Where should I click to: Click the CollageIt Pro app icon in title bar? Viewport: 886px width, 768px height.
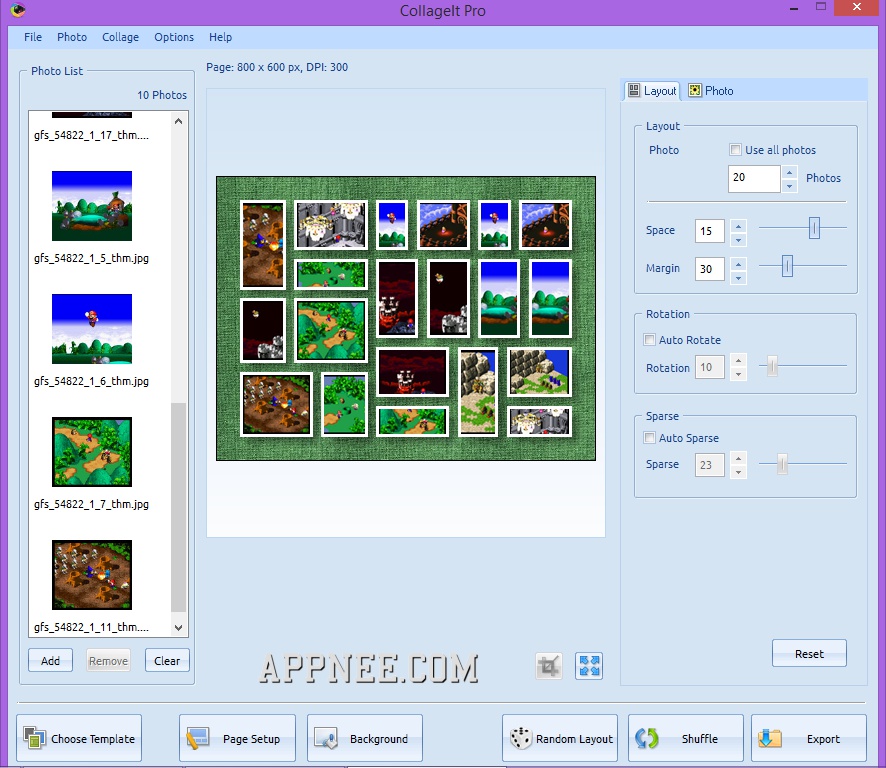click(18, 10)
